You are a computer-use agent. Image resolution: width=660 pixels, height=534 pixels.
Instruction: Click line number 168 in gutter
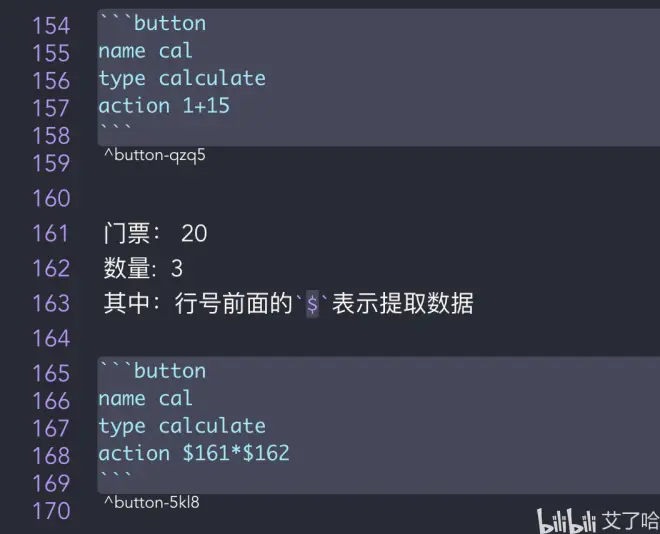51,456
